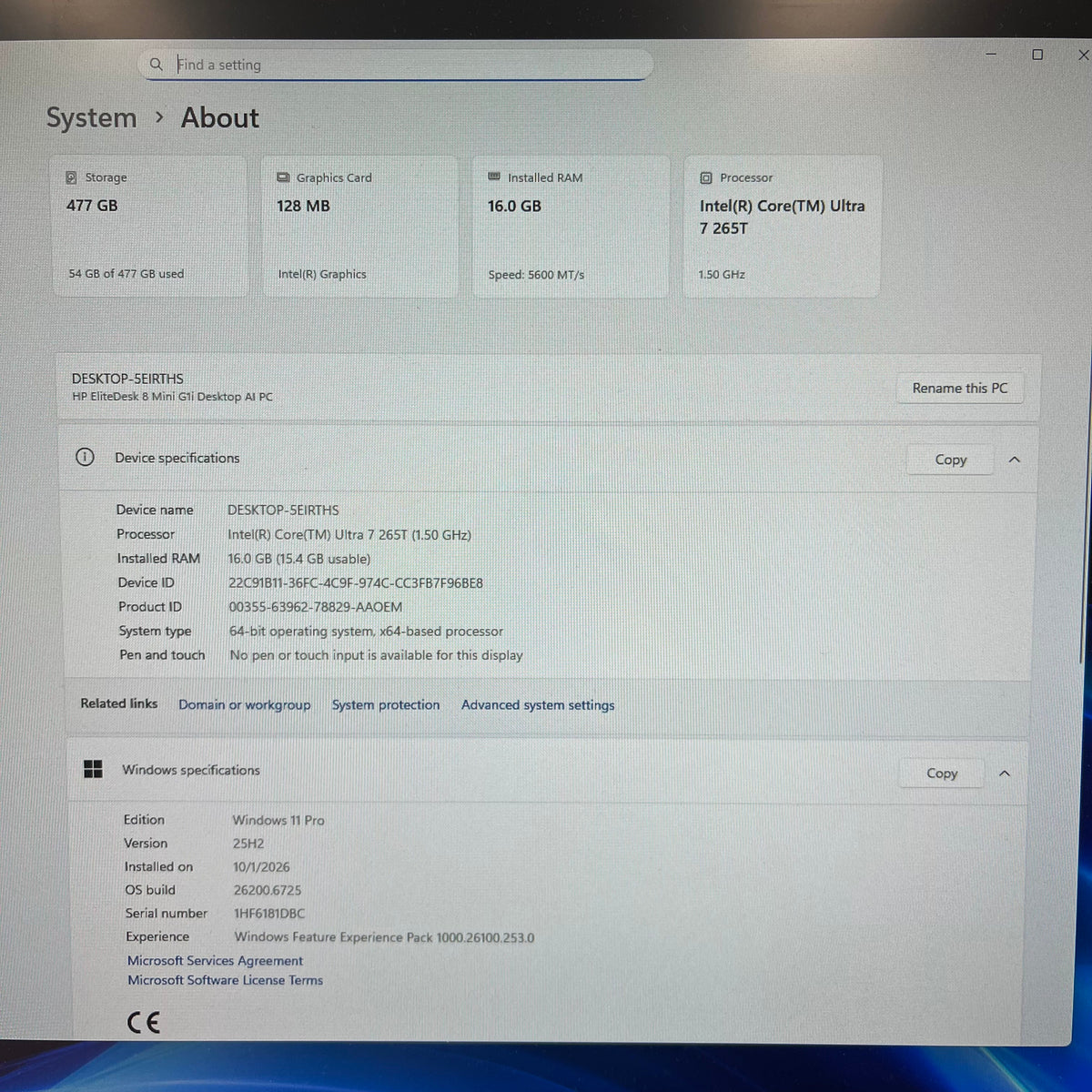
Task: Click the Version value 25H2
Action: pos(248,844)
